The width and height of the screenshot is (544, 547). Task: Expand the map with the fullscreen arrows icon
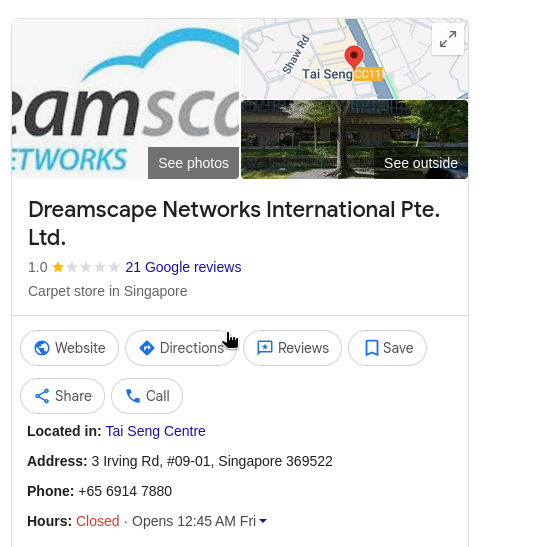point(448,39)
